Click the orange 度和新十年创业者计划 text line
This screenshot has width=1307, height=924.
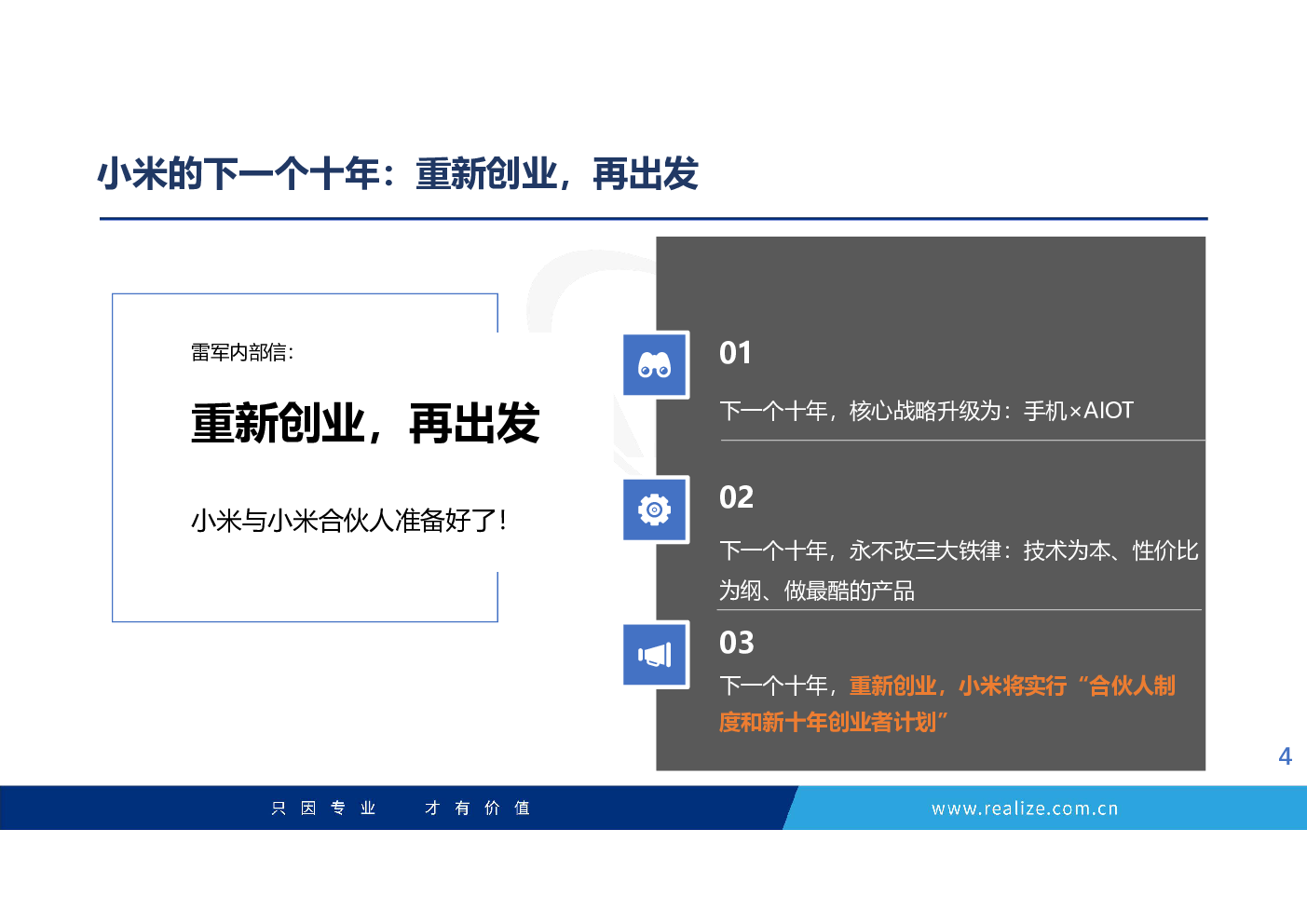833,722
